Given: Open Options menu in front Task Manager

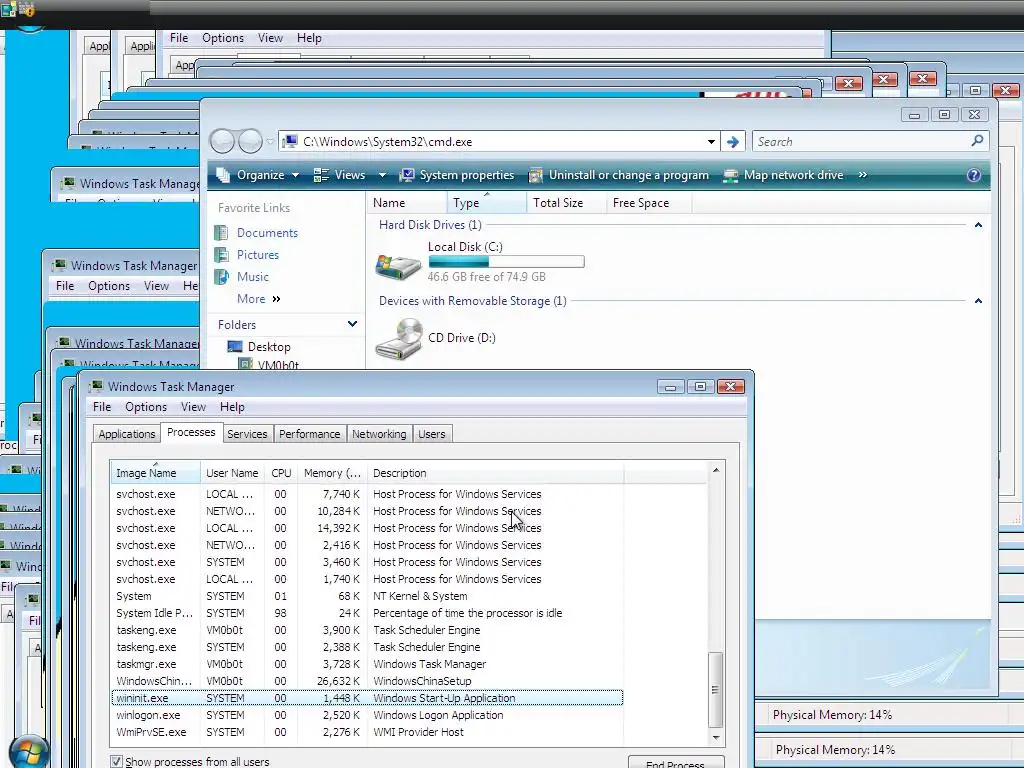Looking at the screenshot, I should (146, 407).
